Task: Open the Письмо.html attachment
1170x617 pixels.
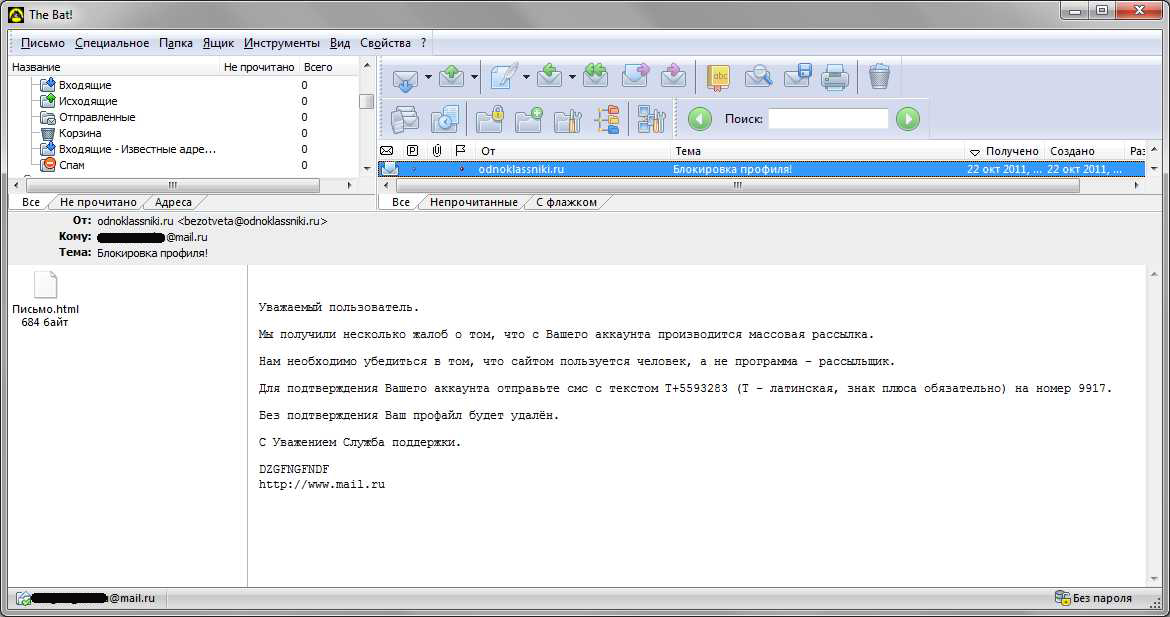Action: pyautogui.click(x=45, y=298)
